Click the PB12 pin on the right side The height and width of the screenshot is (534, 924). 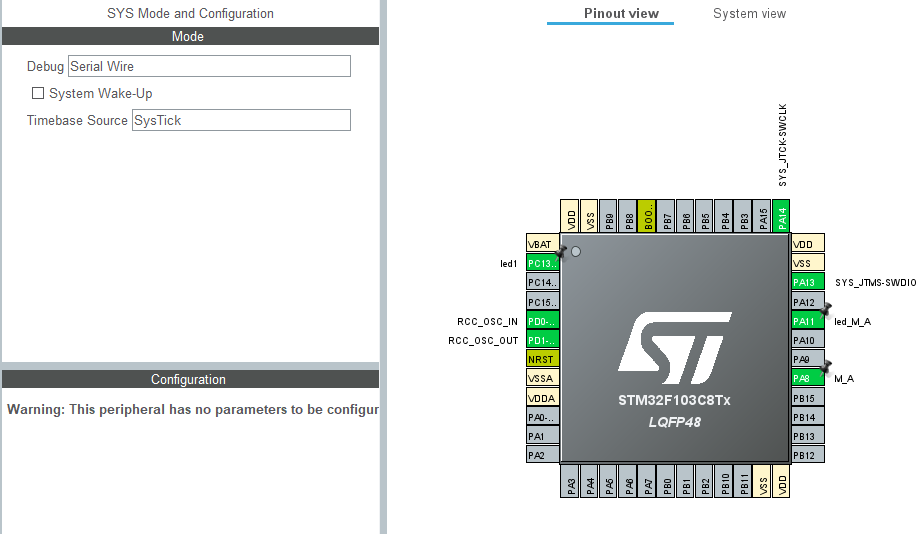pyautogui.click(x=808, y=455)
